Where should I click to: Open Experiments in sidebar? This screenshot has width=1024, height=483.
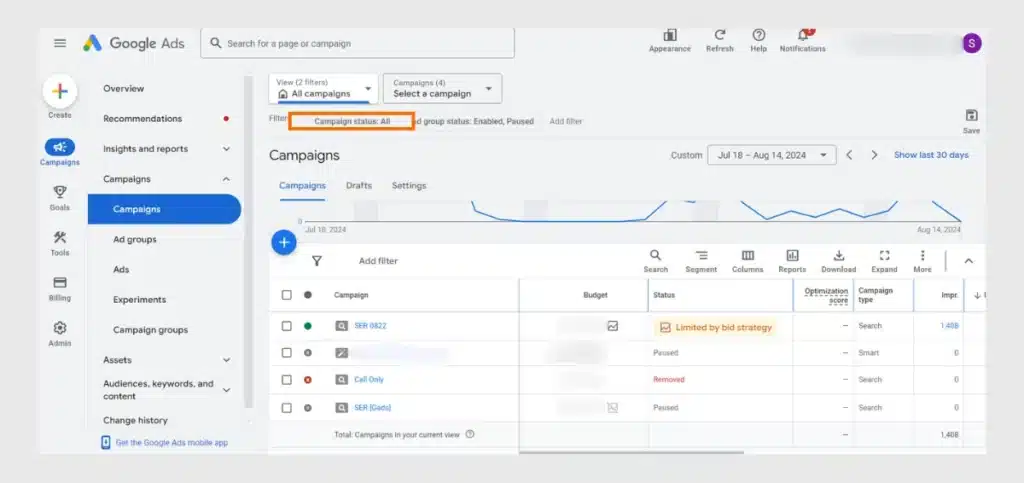[x=139, y=300]
